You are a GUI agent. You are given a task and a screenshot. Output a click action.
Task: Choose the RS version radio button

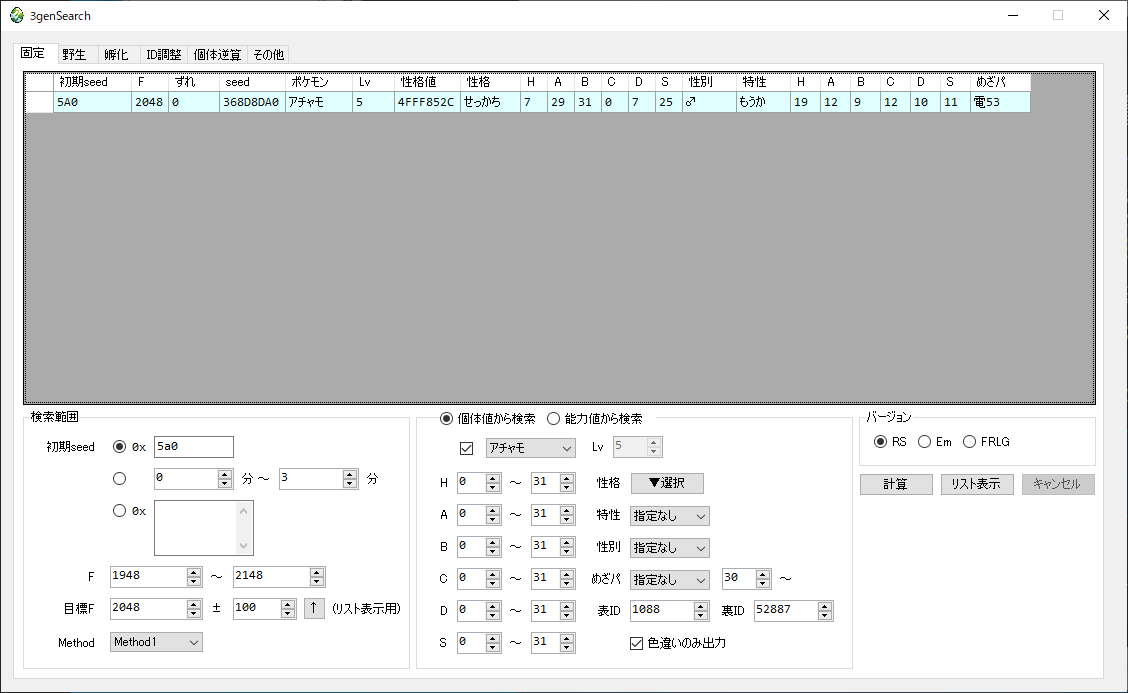880,442
